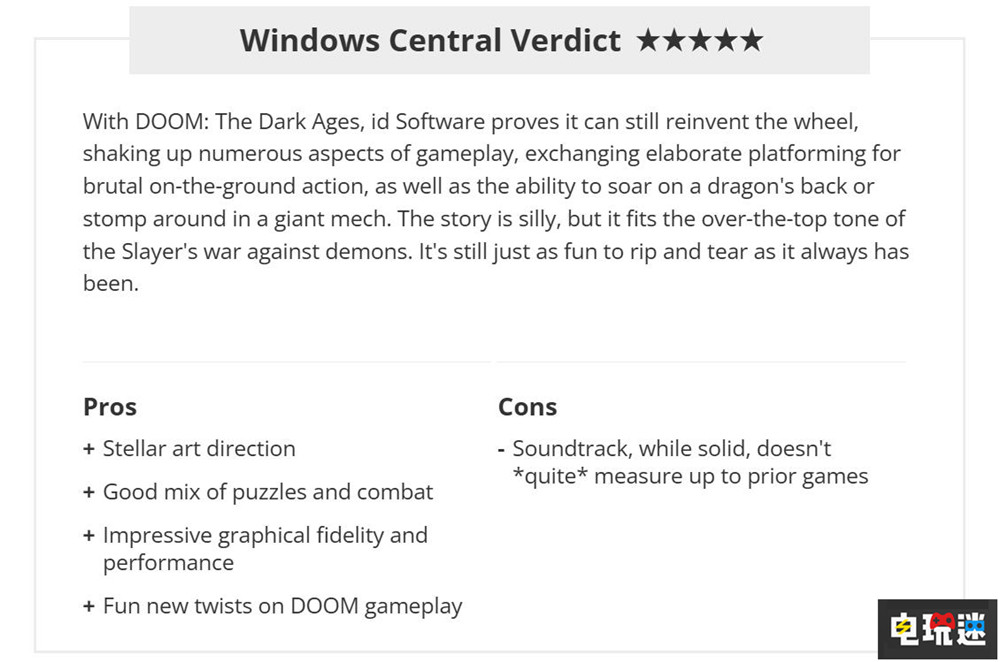Click the Fun new twists on DOOM gameplay text
Screen dimensions: 1000x662
click(282, 606)
